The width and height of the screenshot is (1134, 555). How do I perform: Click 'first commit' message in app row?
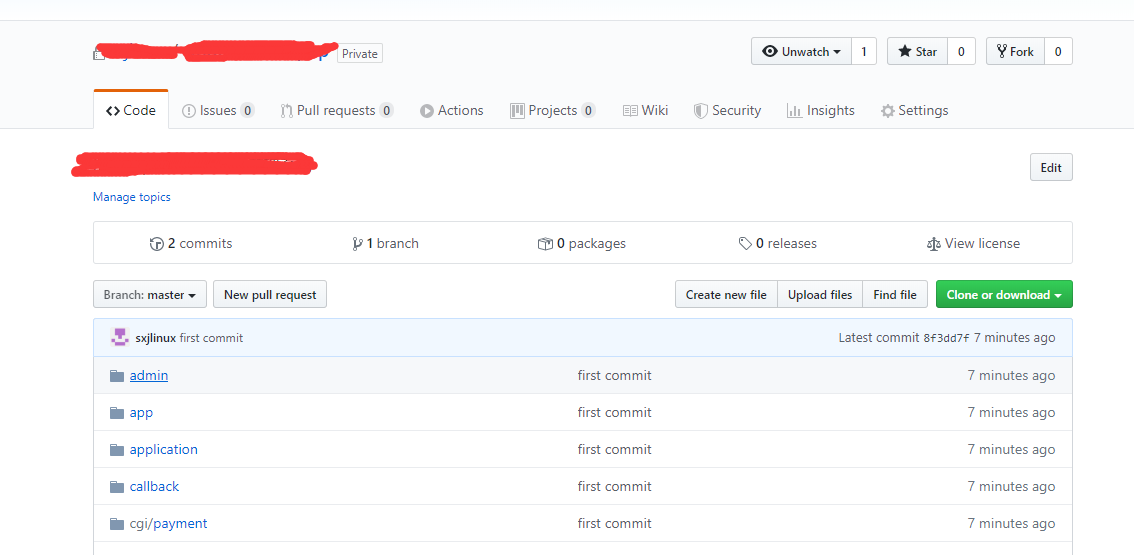coord(614,412)
